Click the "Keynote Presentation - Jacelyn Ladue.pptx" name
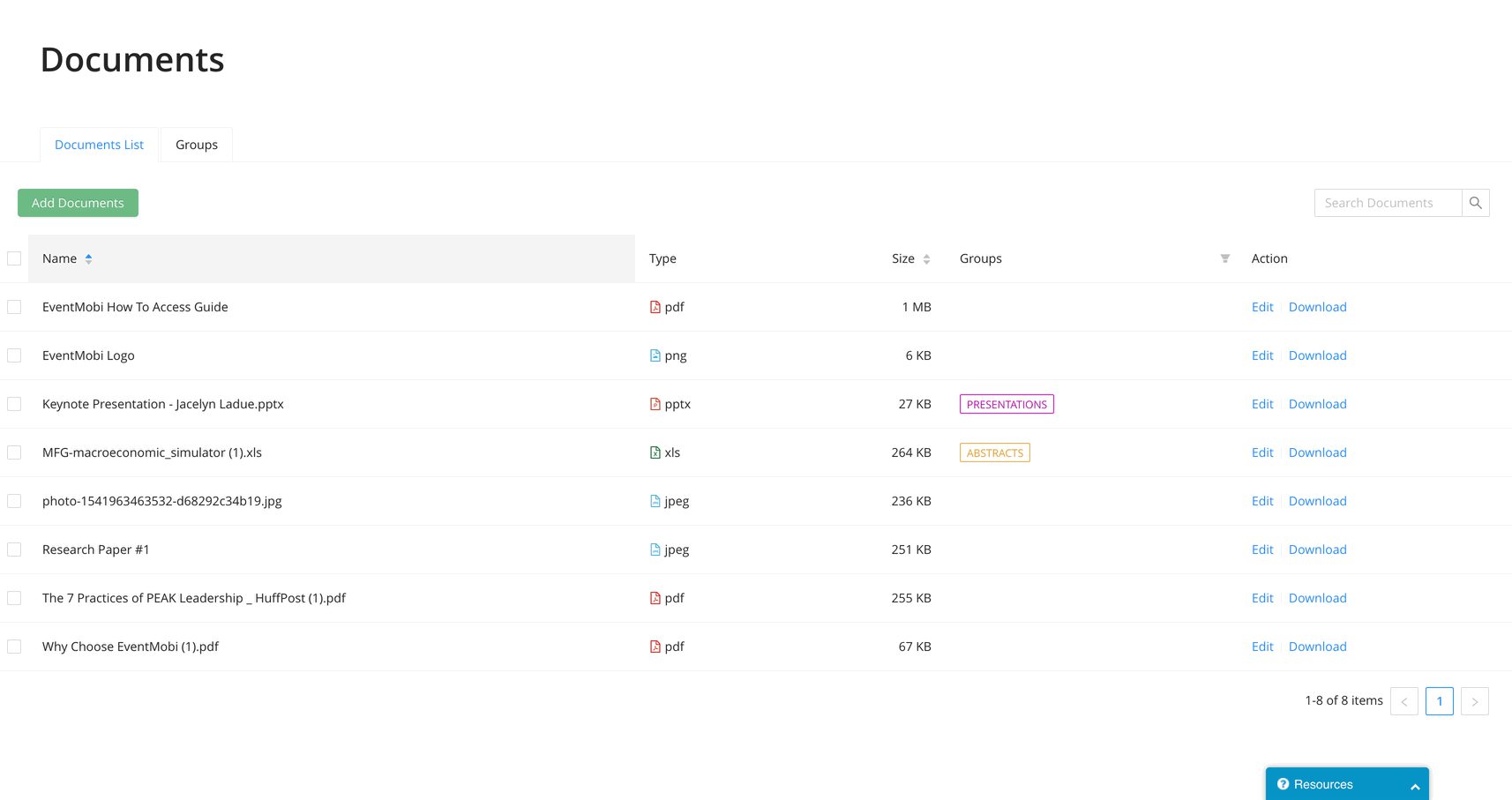This screenshot has width=1512, height=800. tap(163, 404)
